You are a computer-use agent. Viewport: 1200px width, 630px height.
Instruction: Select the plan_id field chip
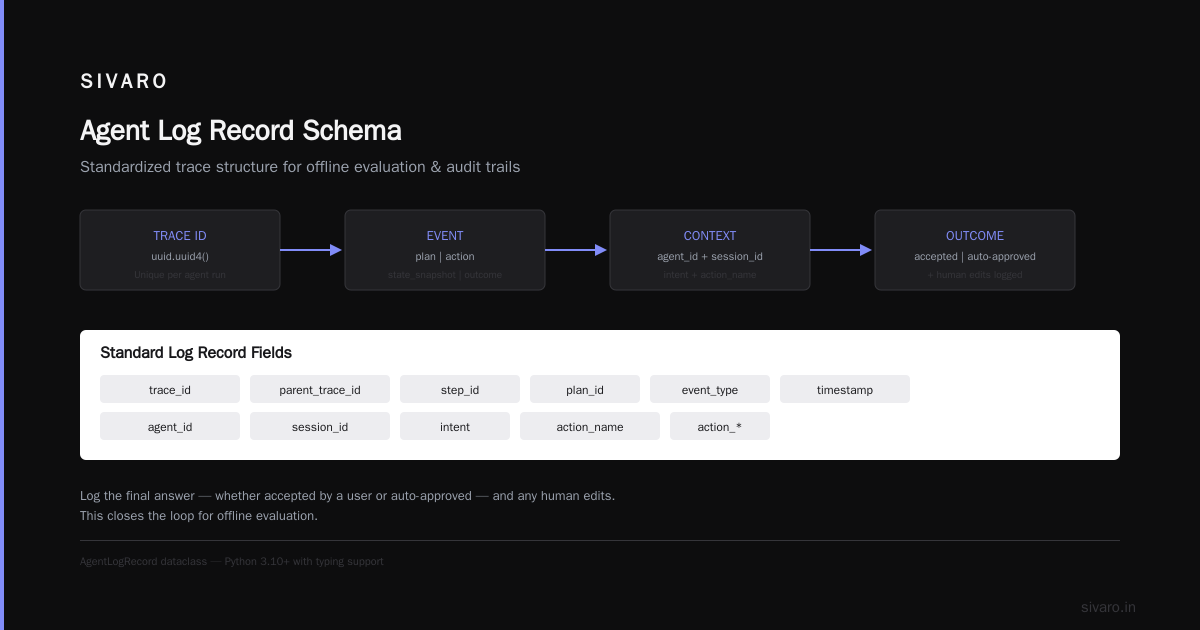pyautogui.click(x=585, y=389)
